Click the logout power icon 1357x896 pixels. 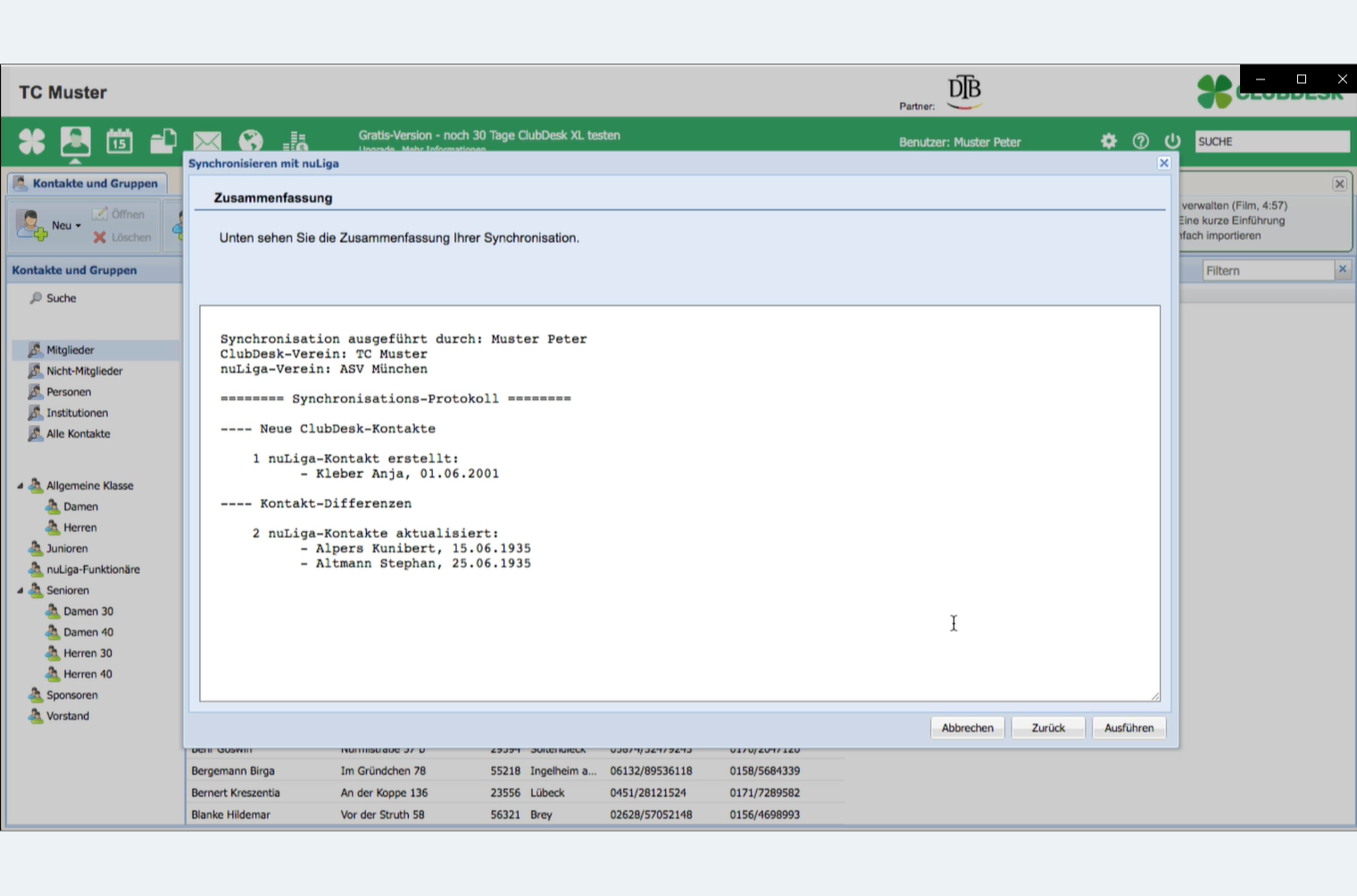(1172, 141)
